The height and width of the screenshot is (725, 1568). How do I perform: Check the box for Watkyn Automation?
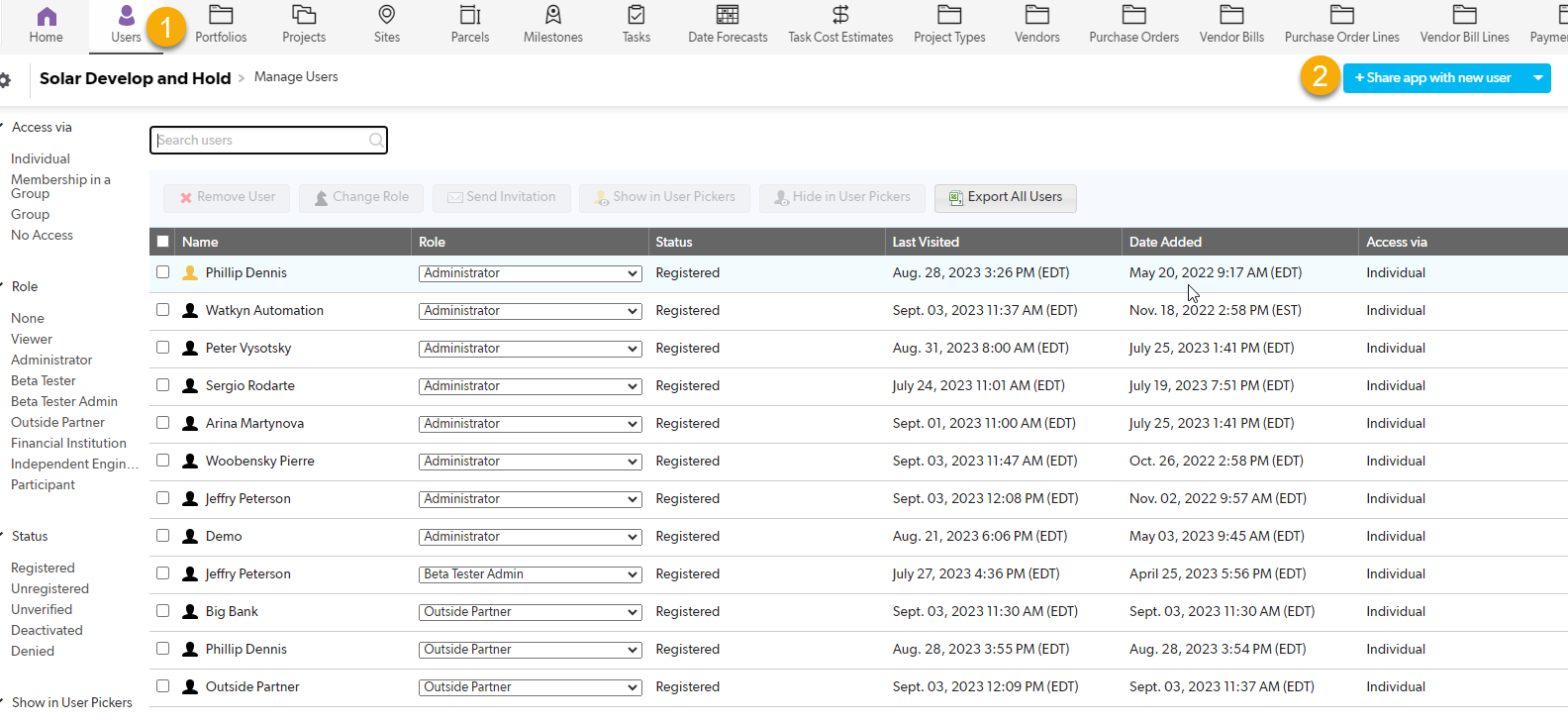click(x=163, y=310)
